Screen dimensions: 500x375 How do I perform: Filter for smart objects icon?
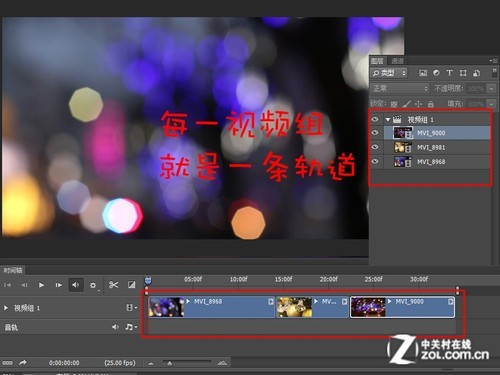[x=477, y=73]
